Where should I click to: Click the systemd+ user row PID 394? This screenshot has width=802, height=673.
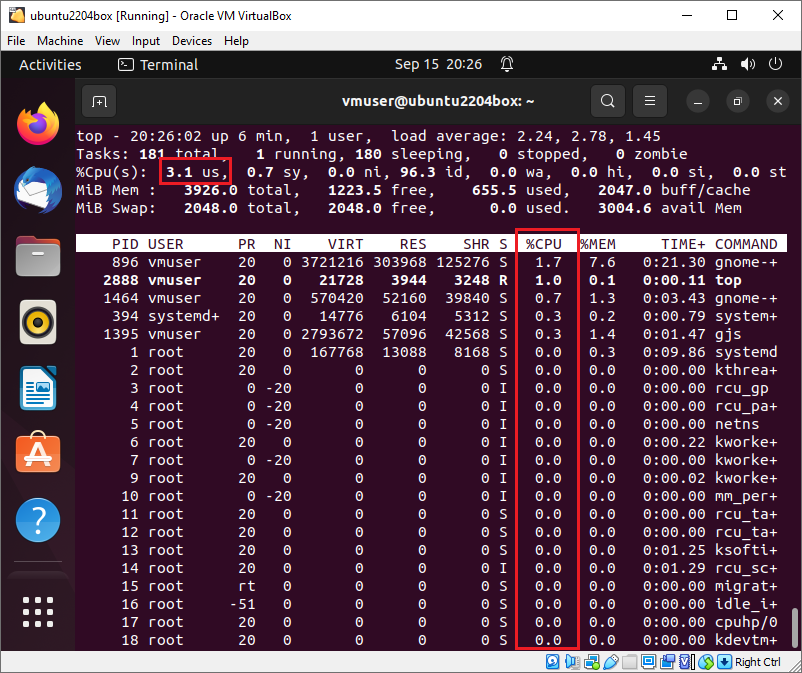[x=431, y=317]
